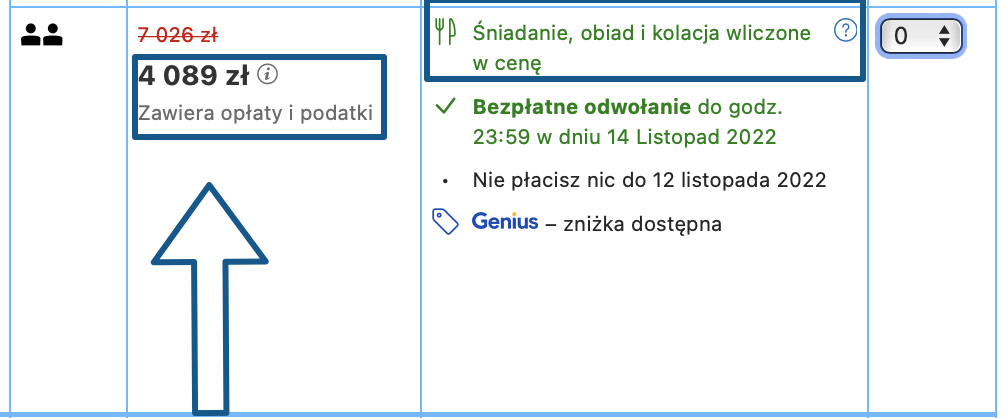The image size is (1008, 418).
Task: Open the question mark help icon
Action: pyautogui.click(x=846, y=32)
